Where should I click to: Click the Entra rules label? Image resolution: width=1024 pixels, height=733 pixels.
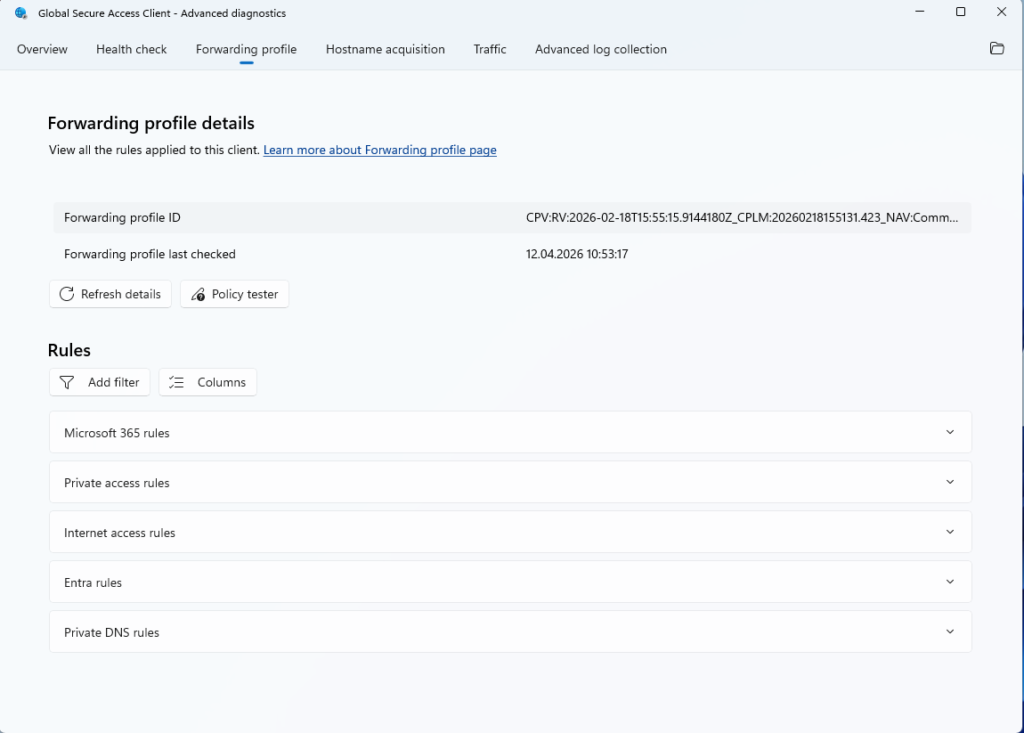[x=93, y=583]
